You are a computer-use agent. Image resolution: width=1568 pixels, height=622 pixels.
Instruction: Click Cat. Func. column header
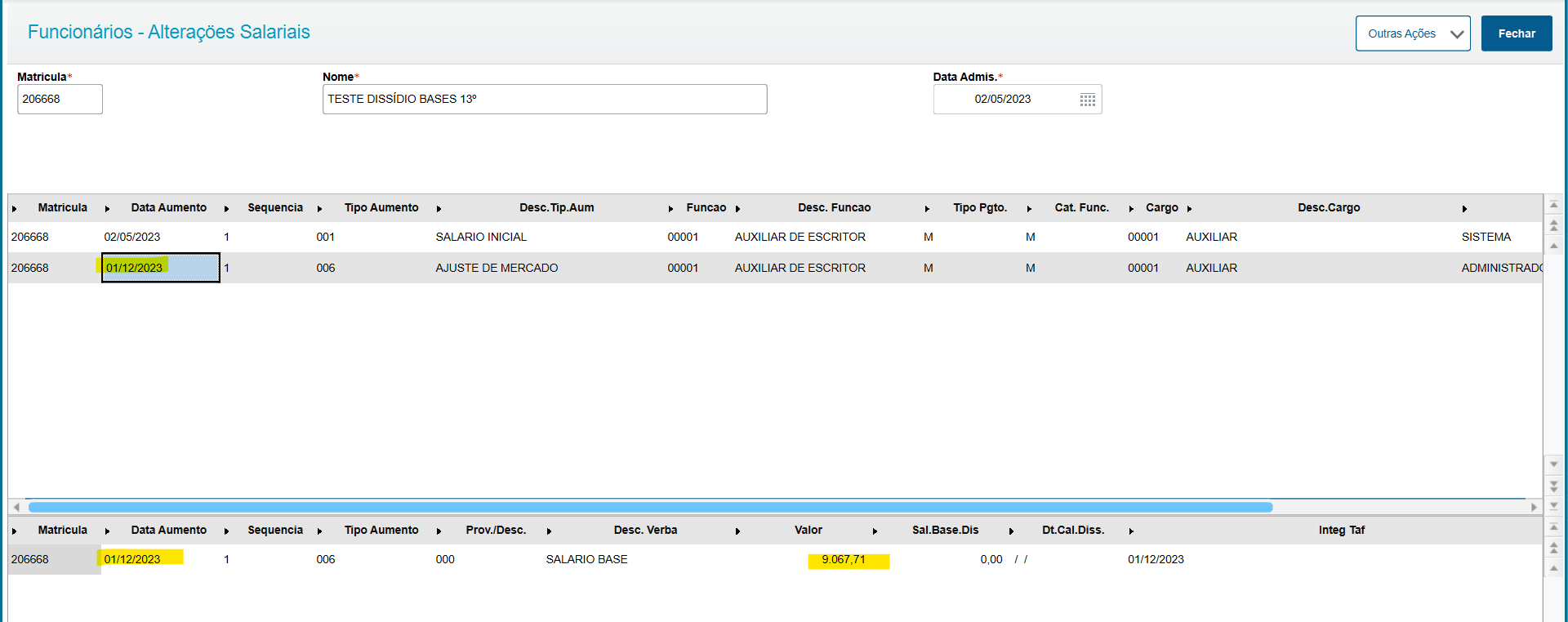pyautogui.click(x=1081, y=208)
